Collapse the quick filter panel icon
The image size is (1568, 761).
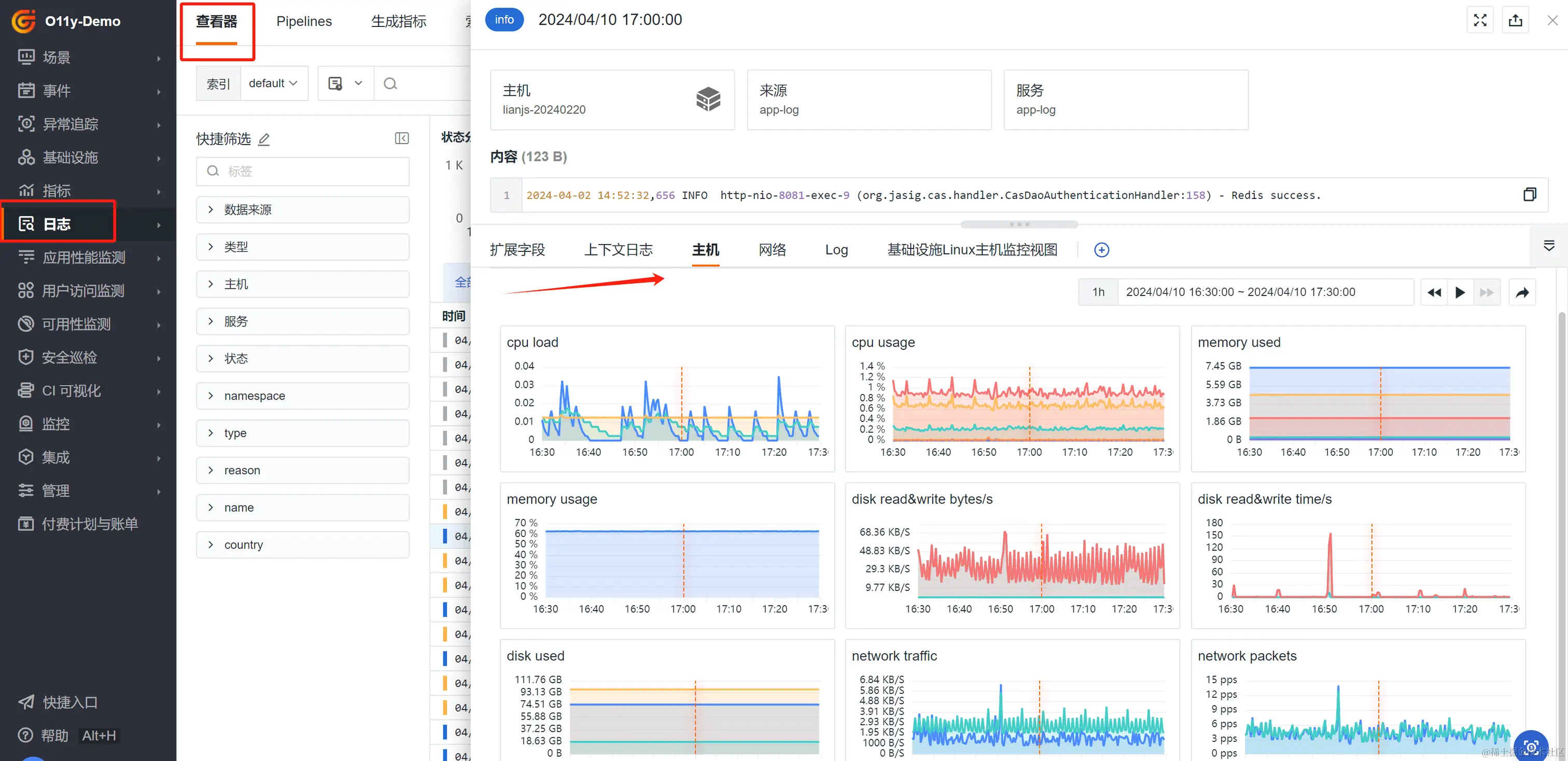coord(402,139)
